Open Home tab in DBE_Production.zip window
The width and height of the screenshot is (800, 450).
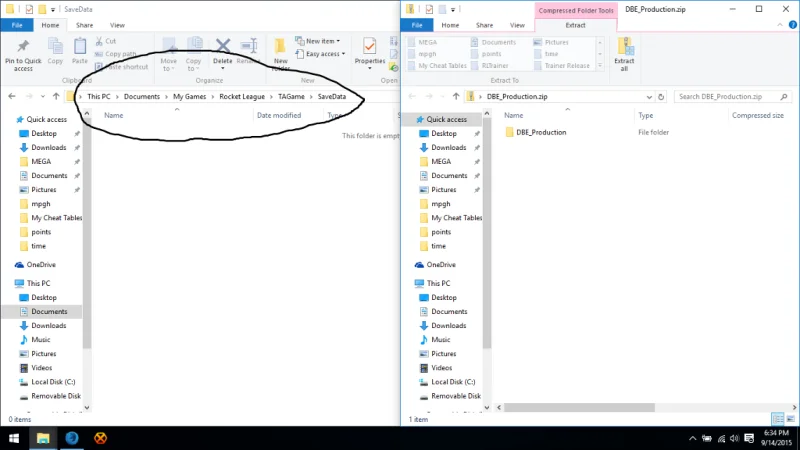point(450,25)
